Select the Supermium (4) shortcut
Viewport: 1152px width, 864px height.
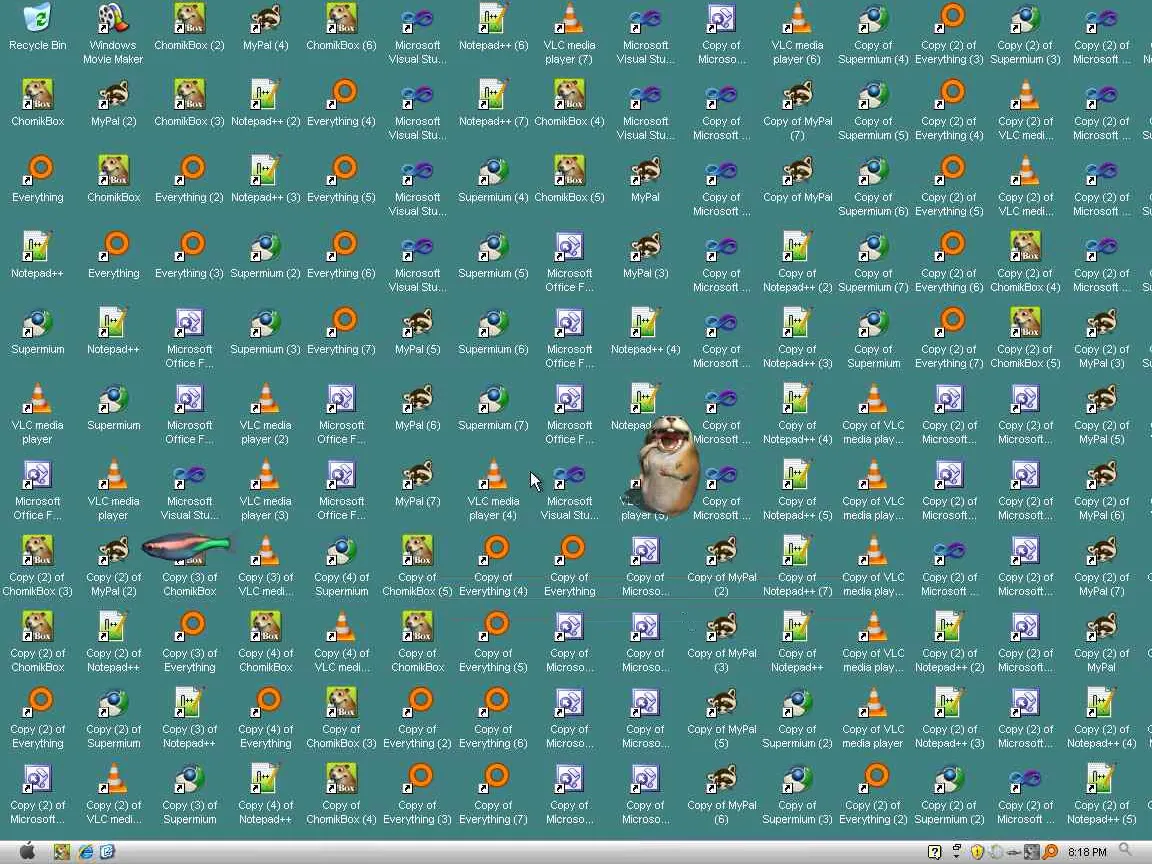493,179
